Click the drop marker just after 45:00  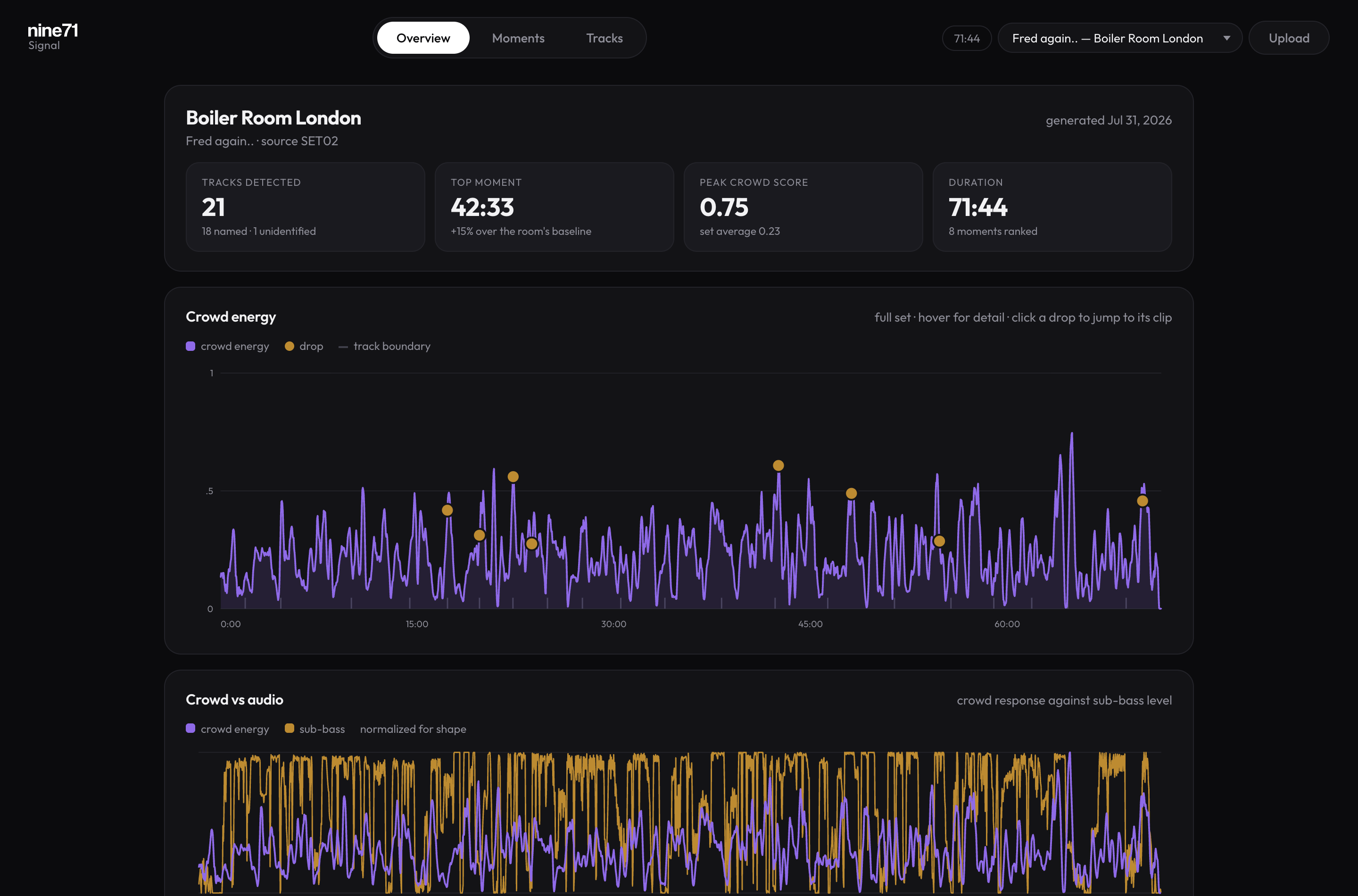[851, 493]
